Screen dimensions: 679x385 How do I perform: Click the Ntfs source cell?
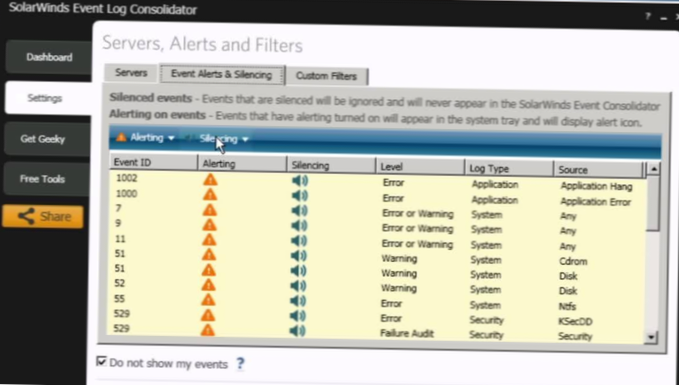[567, 307]
